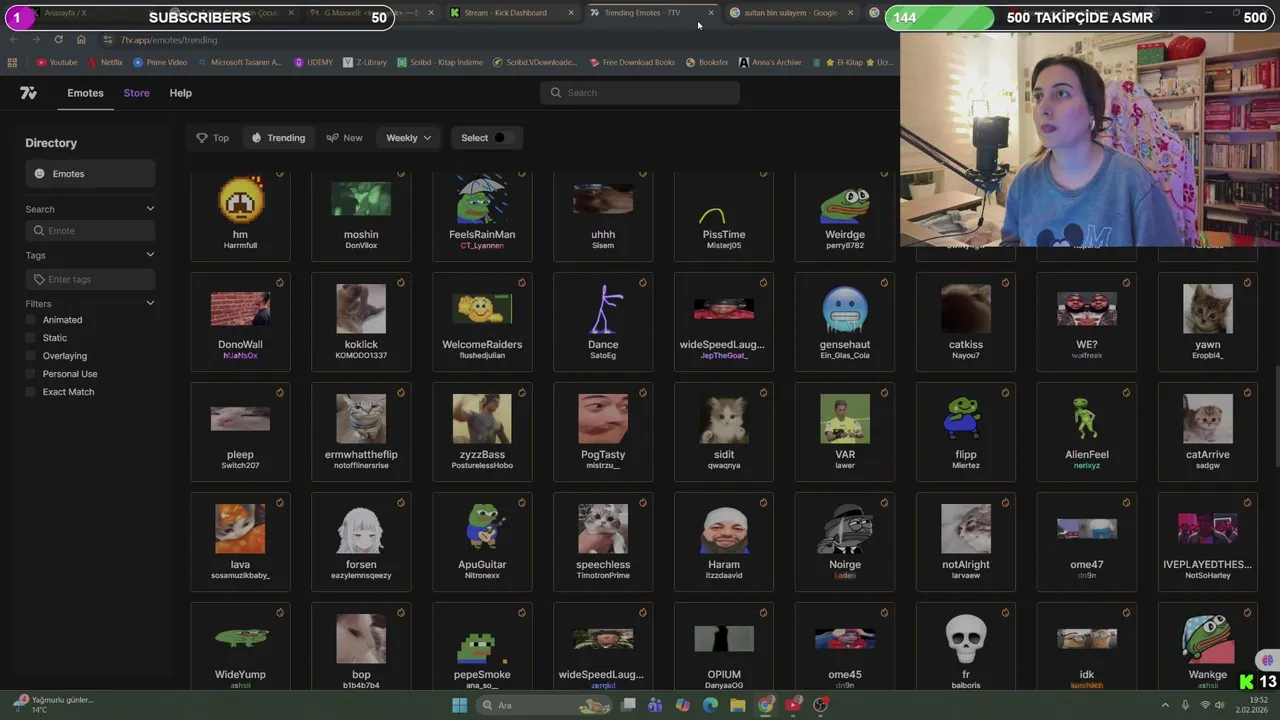The height and width of the screenshot is (720, 1280).
Task: Open the lava emote
Action: pos(240,542)
